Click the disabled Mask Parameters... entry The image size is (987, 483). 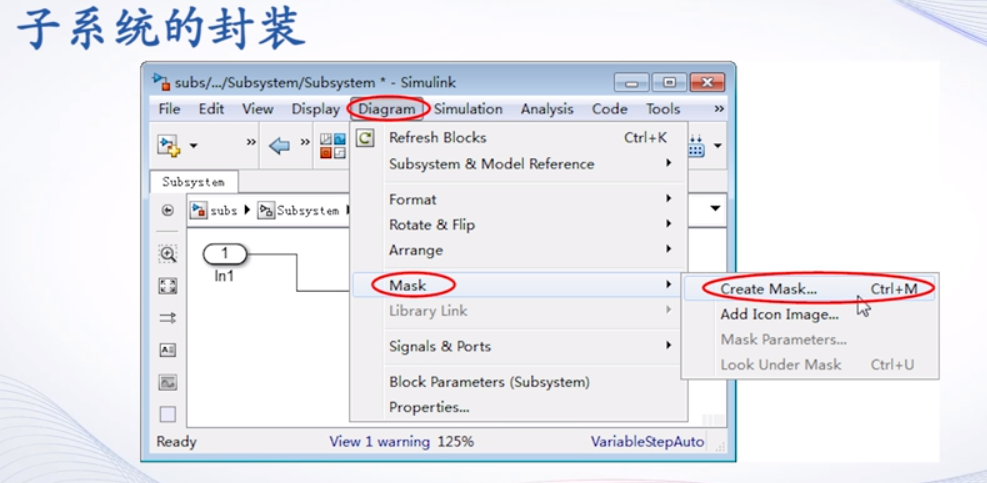810,339
